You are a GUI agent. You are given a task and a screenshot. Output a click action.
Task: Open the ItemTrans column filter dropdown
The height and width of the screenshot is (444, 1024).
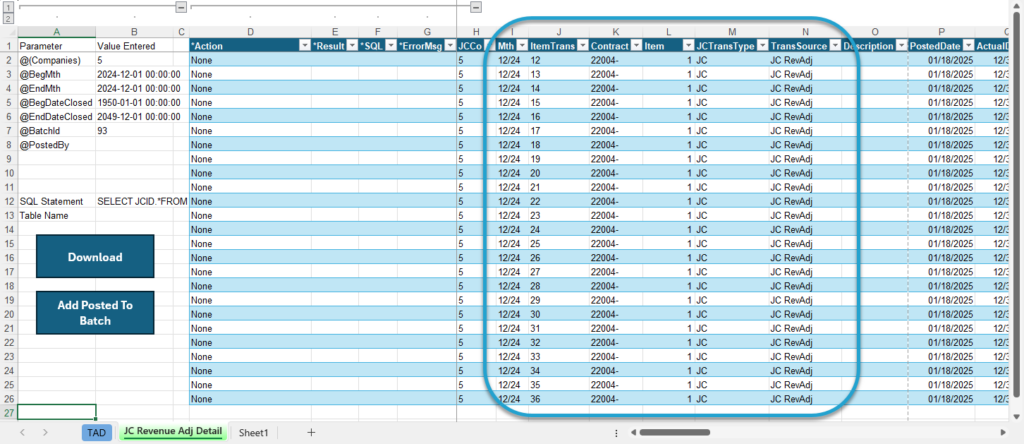583,46
